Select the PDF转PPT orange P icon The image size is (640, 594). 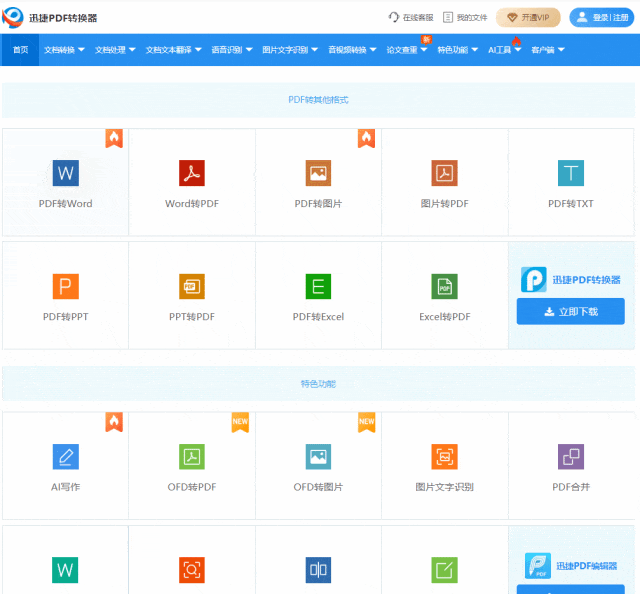[x=66, y=286]
